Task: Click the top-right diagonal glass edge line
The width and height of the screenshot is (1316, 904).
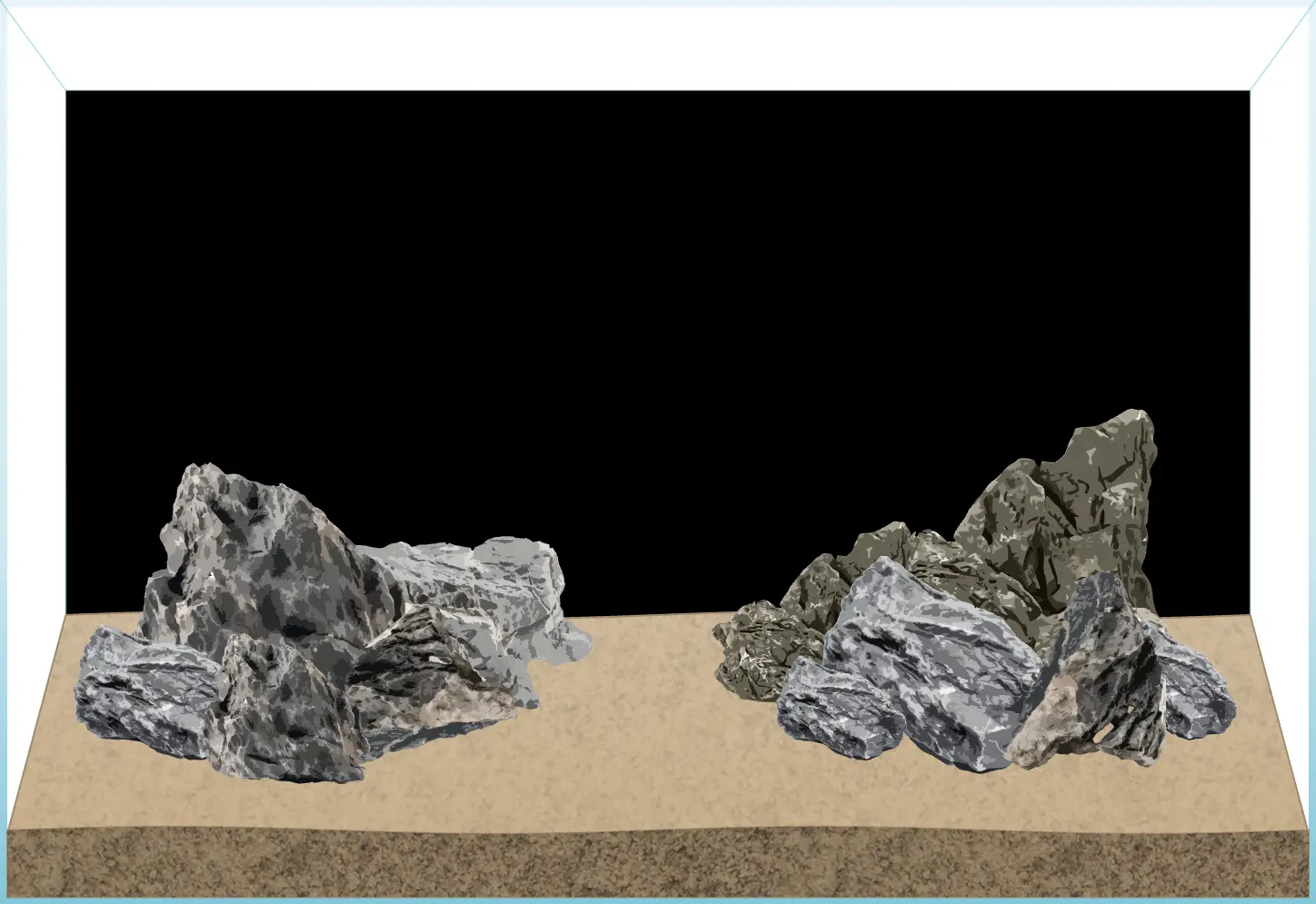Action: [x=1280, y=50]
